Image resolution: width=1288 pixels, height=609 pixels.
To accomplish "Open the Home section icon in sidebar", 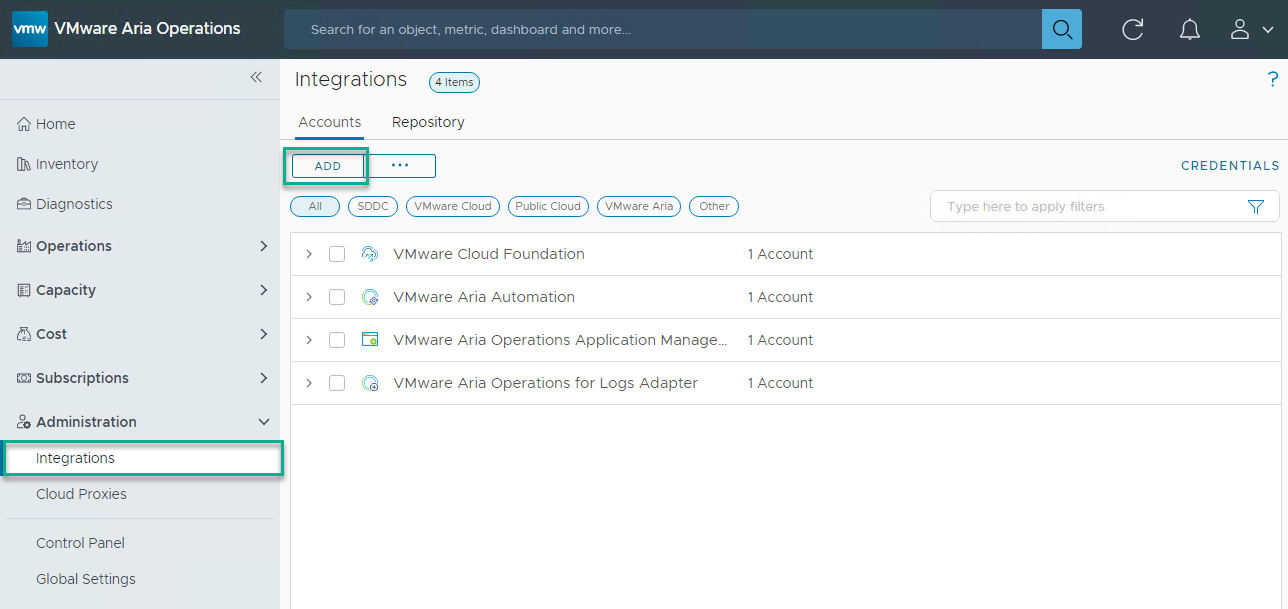I will 22,123.
